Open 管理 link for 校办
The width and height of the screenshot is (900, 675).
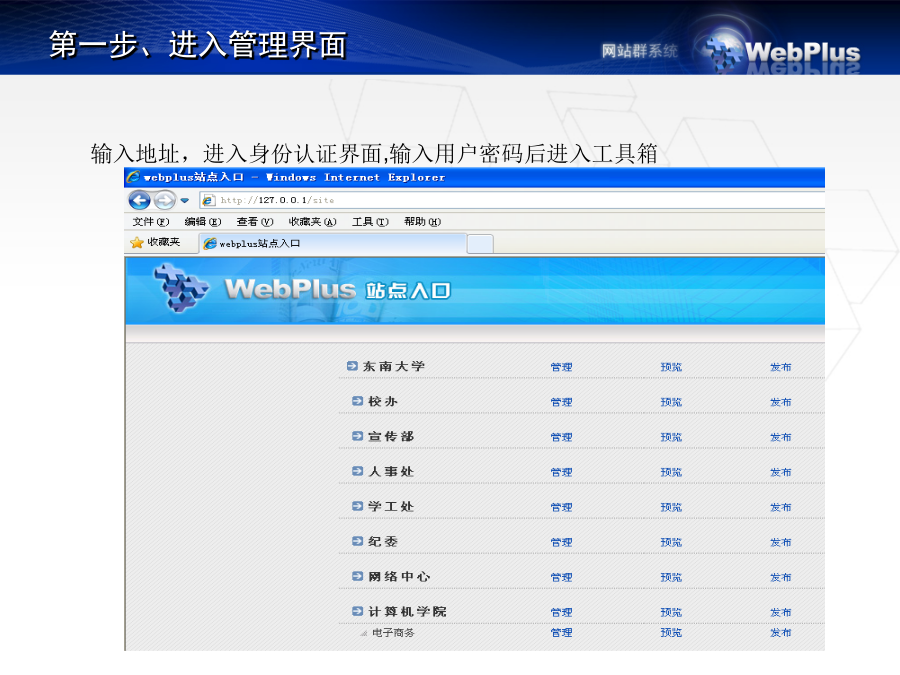(561, 402)
